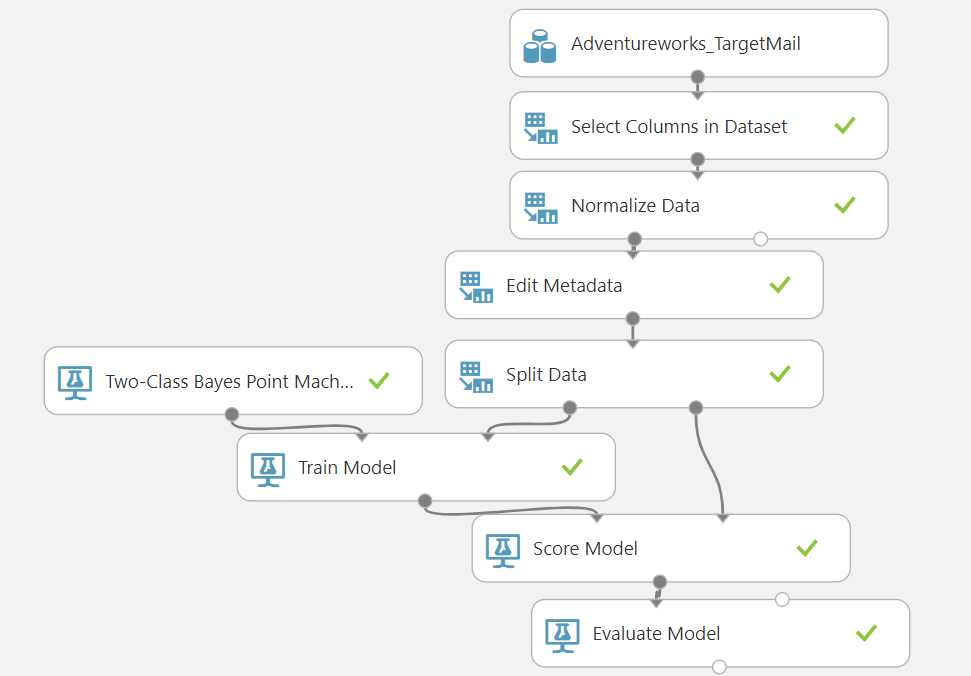Click Normalize Data's right unconnected output port
This screenshot has width=971, height=676.
pos(760,239)
